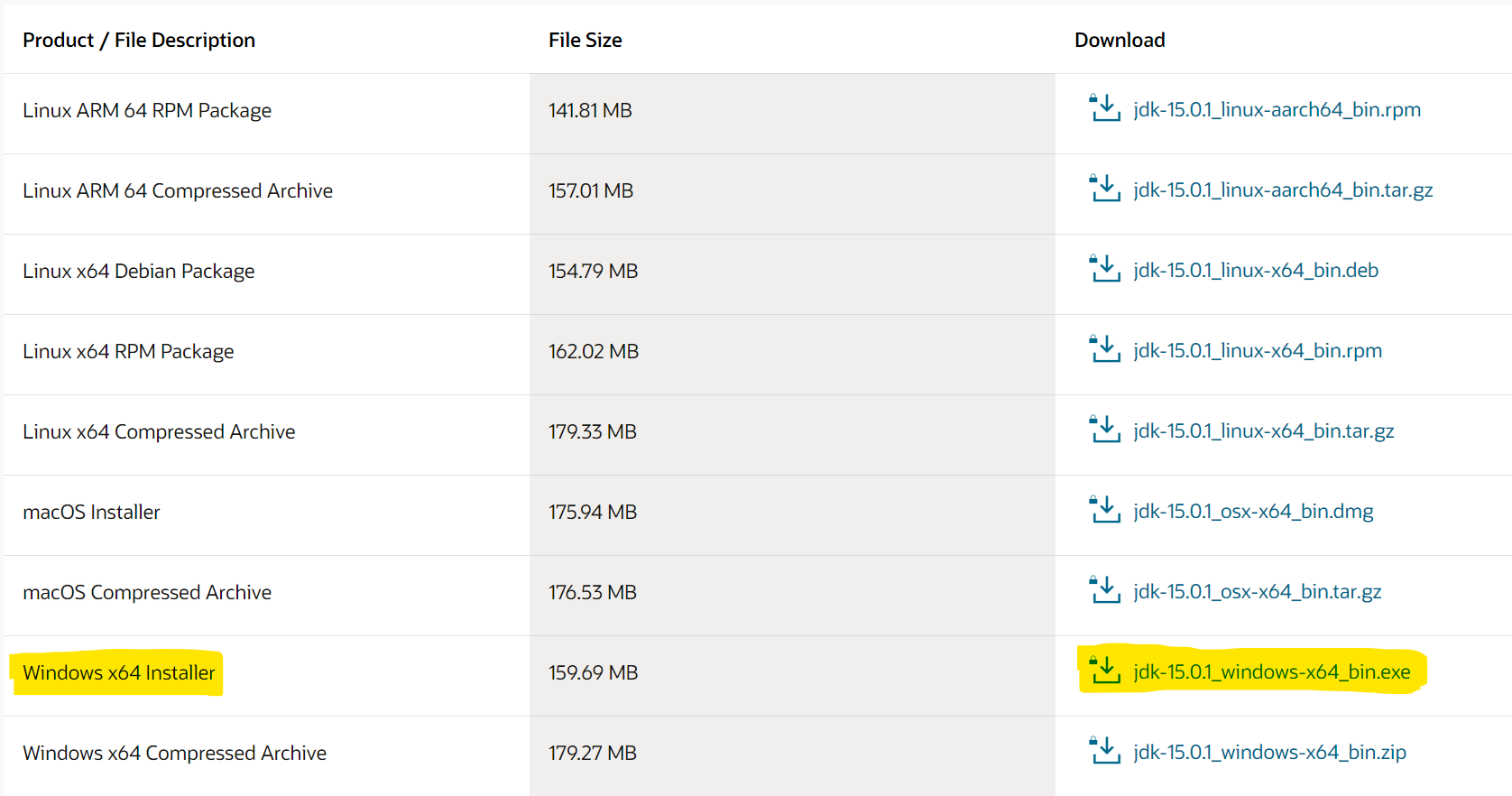
Task: Open the jdk-15.0.1_linux-aarch64_bin.tar.gz link
Action: 1283,190
